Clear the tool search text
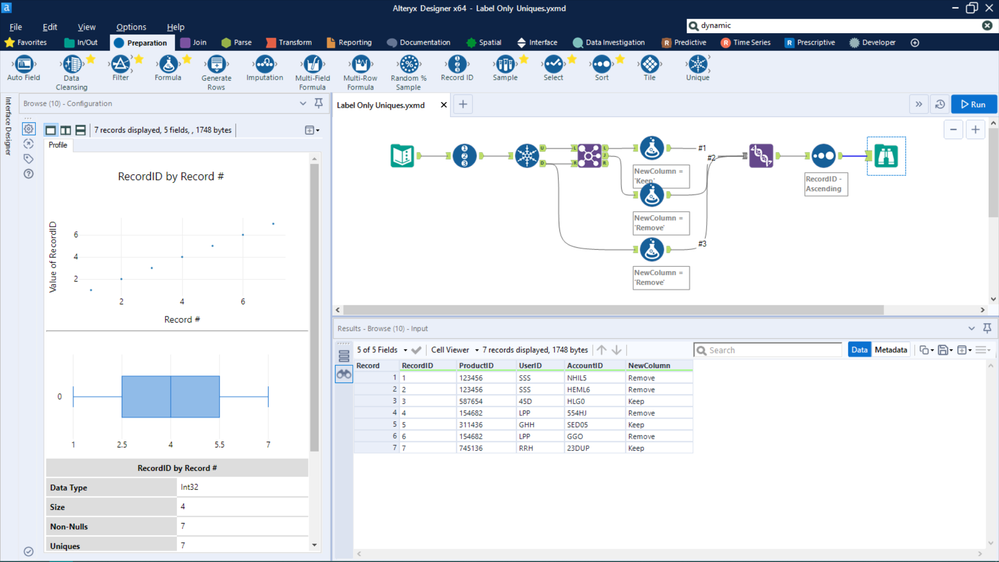Image resolution: width=999 pixels, height=562 pixels. point(987,25)
